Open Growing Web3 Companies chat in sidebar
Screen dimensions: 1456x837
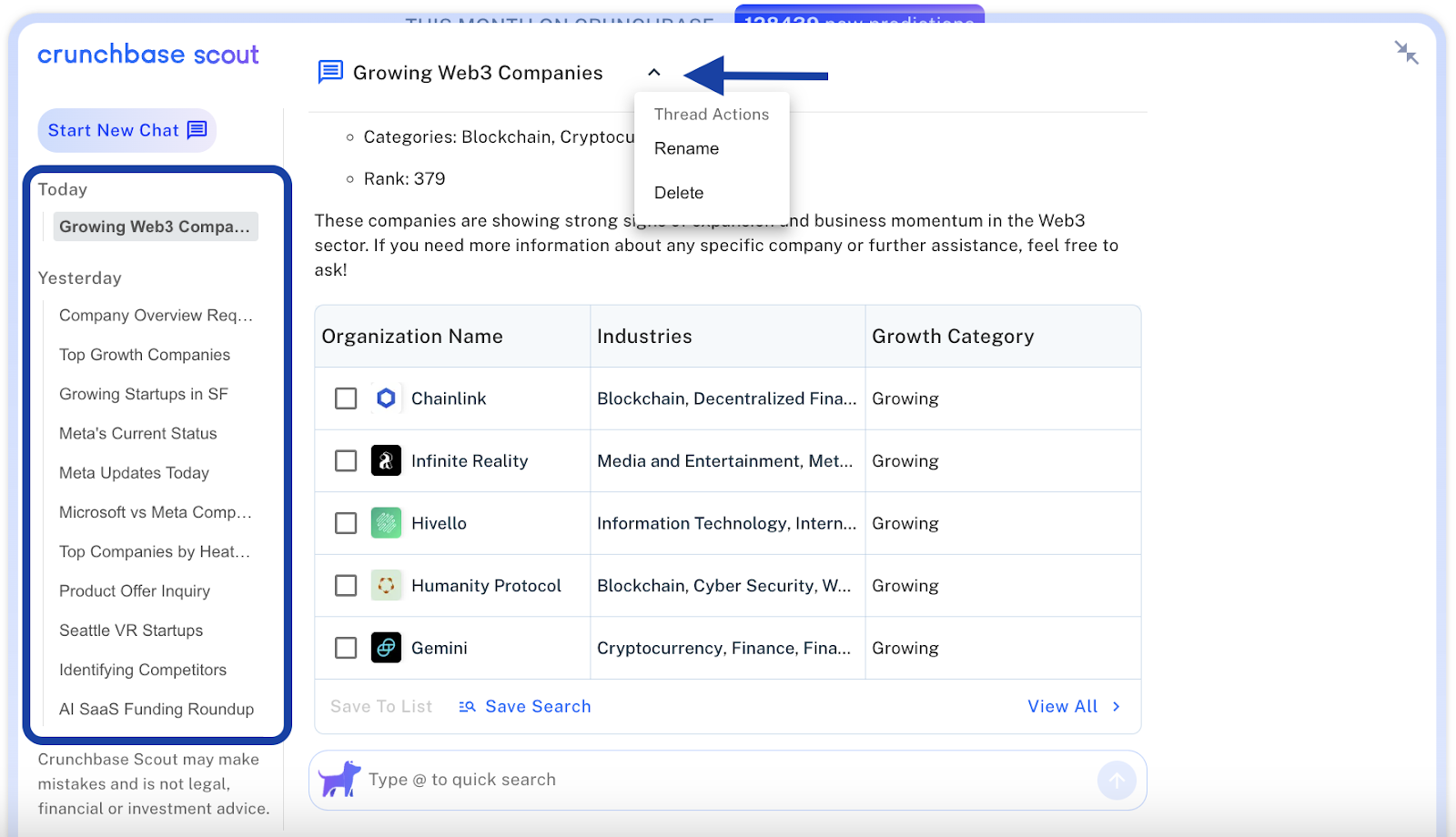(156, 227)
